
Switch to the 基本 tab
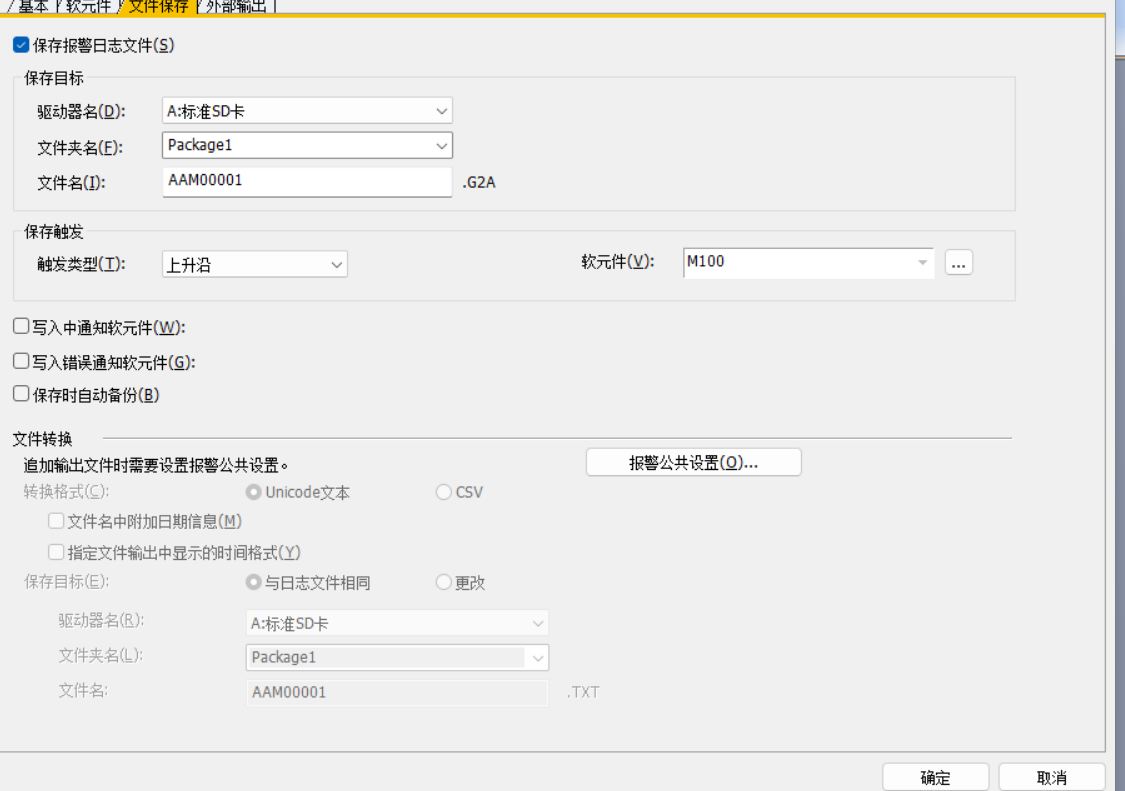(32, 6)
